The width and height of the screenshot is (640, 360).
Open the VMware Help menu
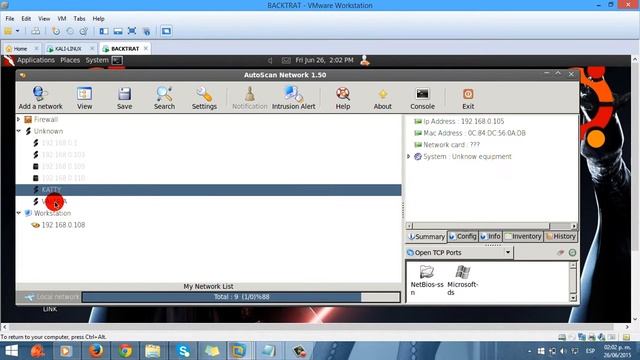[98, 19]
